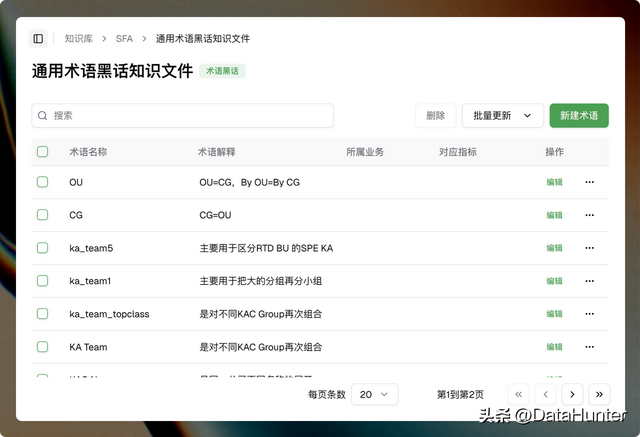The height and width of the screenshot is (437, 640).
Task: Click the page title 通用术语黑话知识文件
Action: [x=112, y=71]
